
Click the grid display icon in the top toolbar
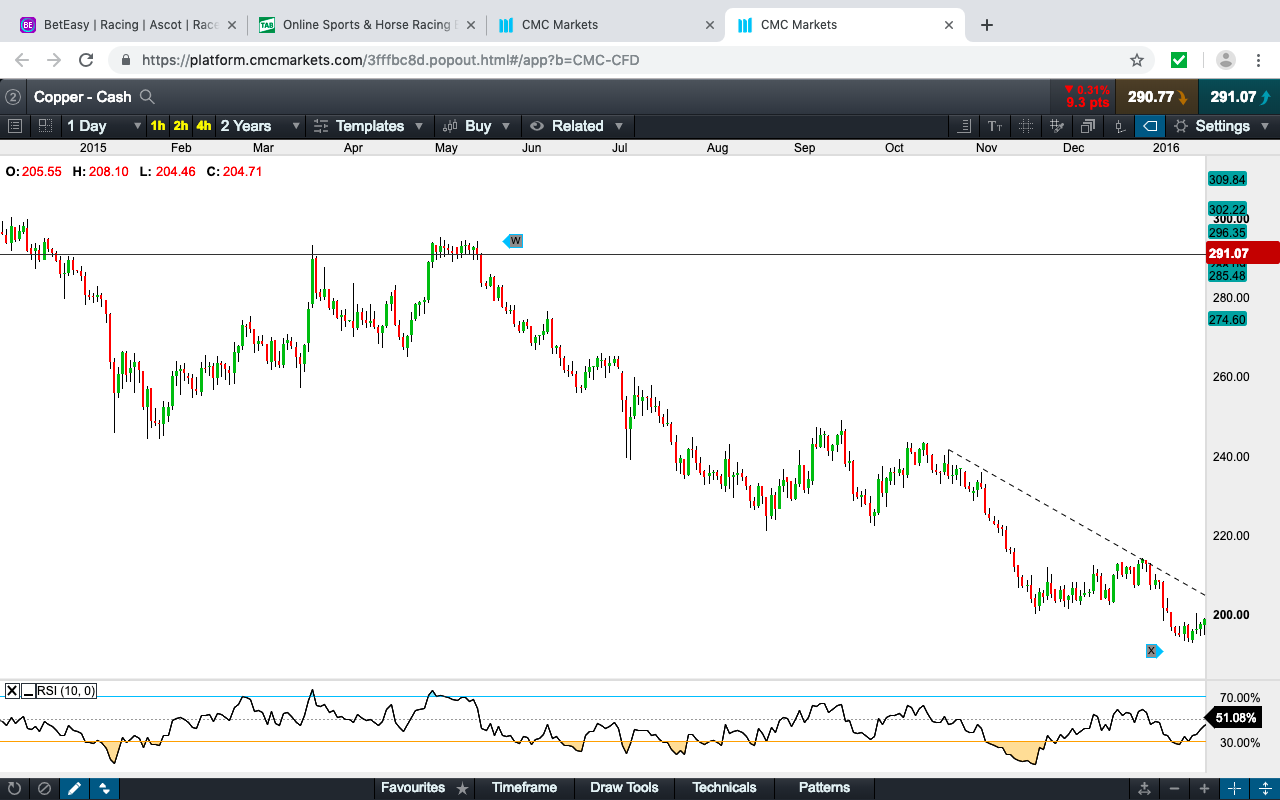(1025, 126)
